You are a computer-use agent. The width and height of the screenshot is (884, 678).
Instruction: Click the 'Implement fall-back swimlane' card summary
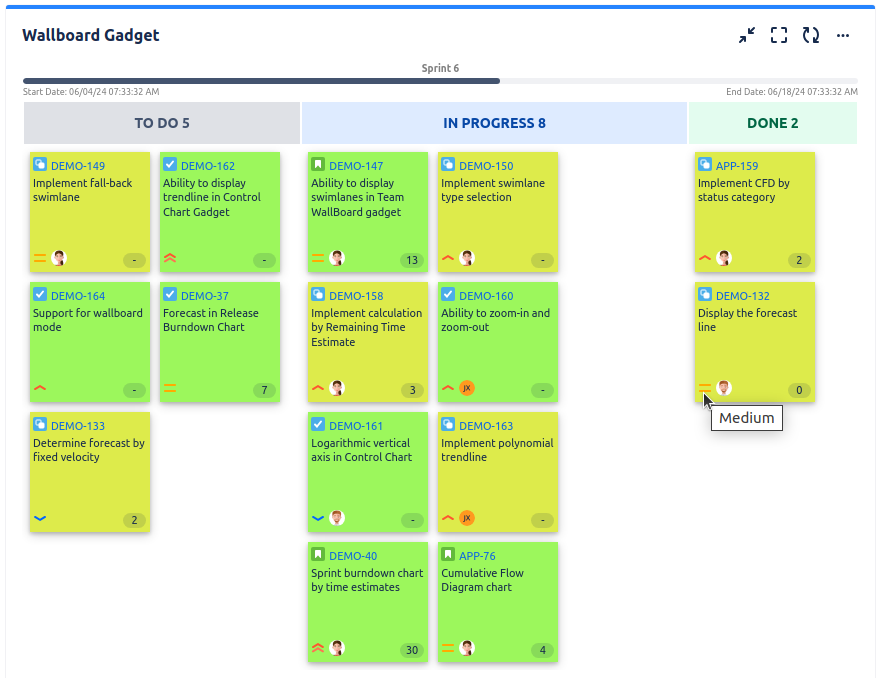[x=82, y=190]
